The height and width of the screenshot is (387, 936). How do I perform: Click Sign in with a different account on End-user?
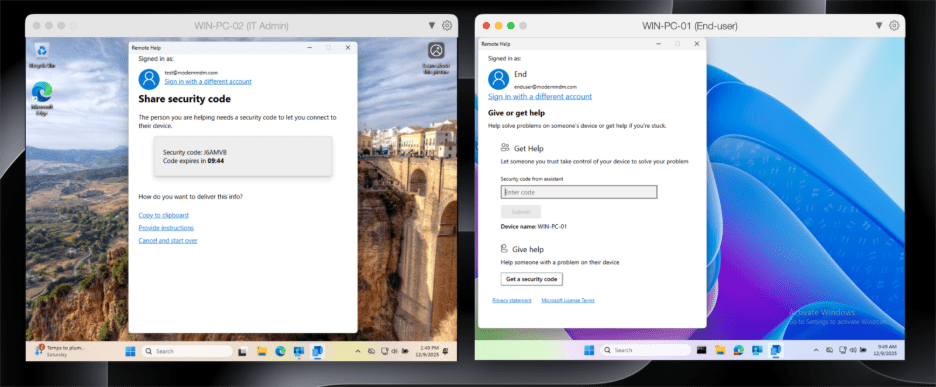click(540, 96)
